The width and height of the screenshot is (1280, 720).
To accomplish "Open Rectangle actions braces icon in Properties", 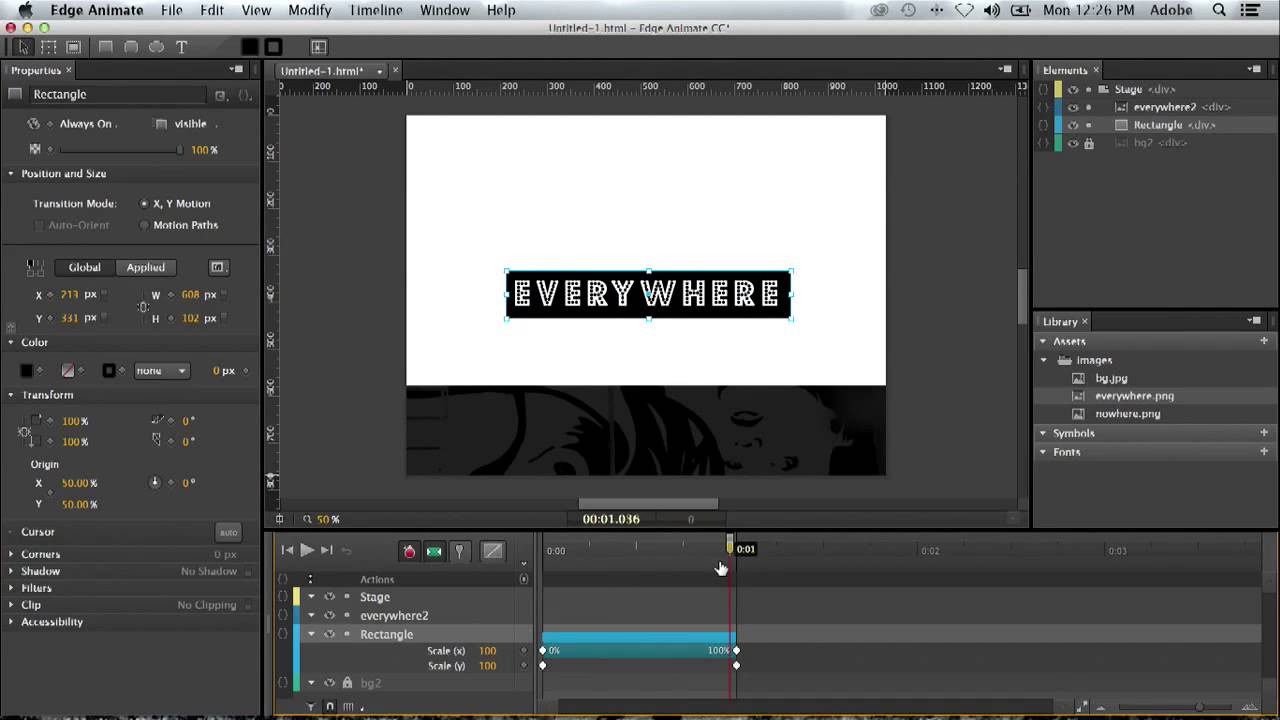I will [244, 95].
